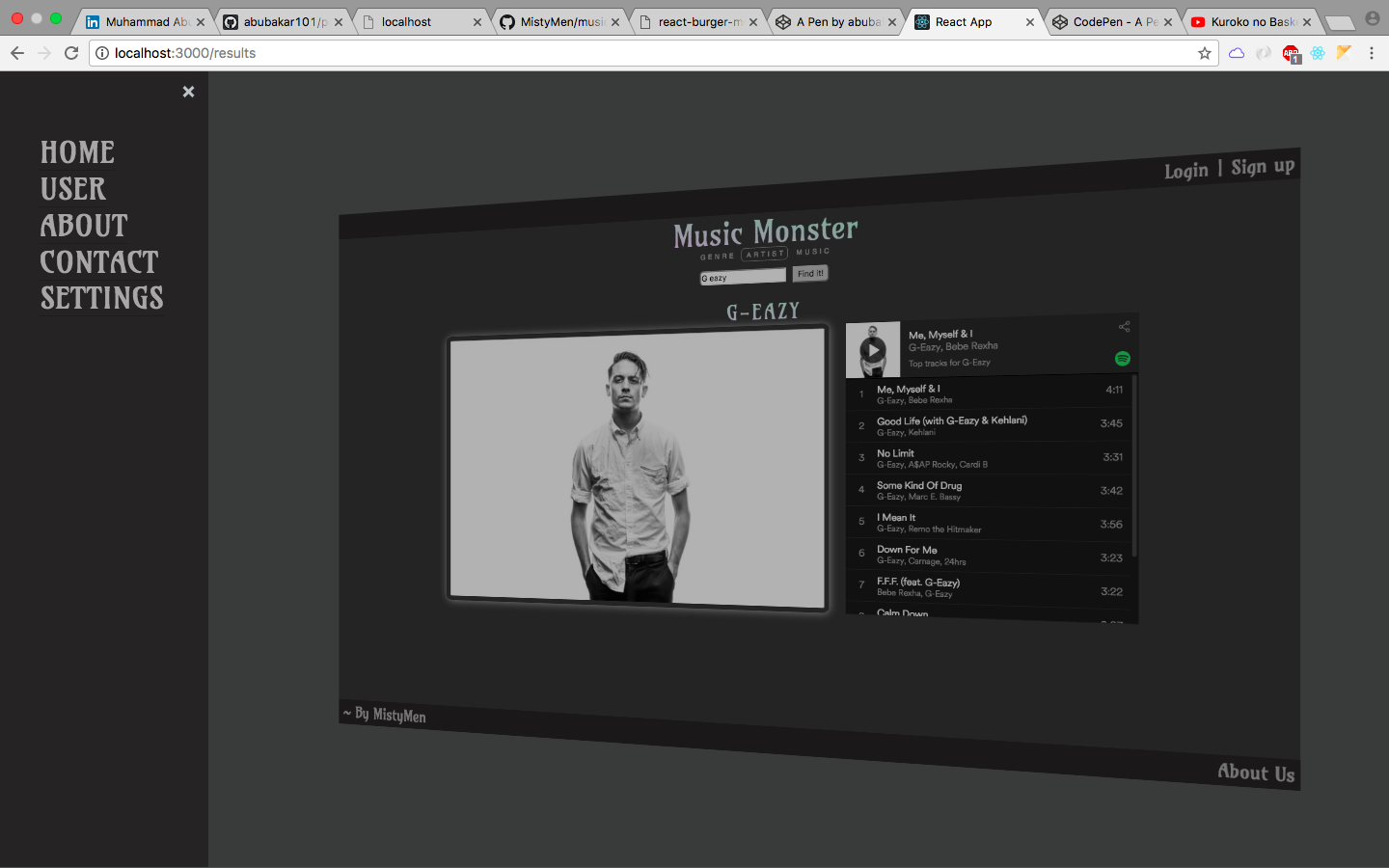Select the ARTIST search option
Image resolution: width=1389 pixels, height=868 pixels.
pyautogui.click(x=765, y=254)
